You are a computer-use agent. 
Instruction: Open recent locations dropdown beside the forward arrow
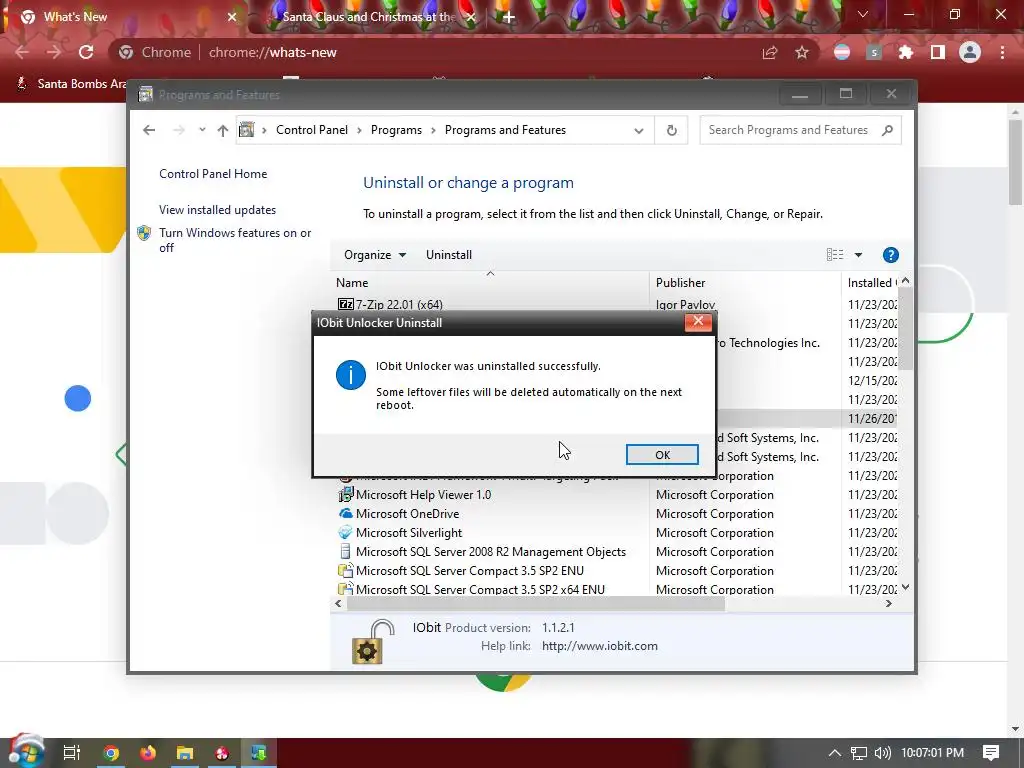pyautogui.click(x=202, y=130)
